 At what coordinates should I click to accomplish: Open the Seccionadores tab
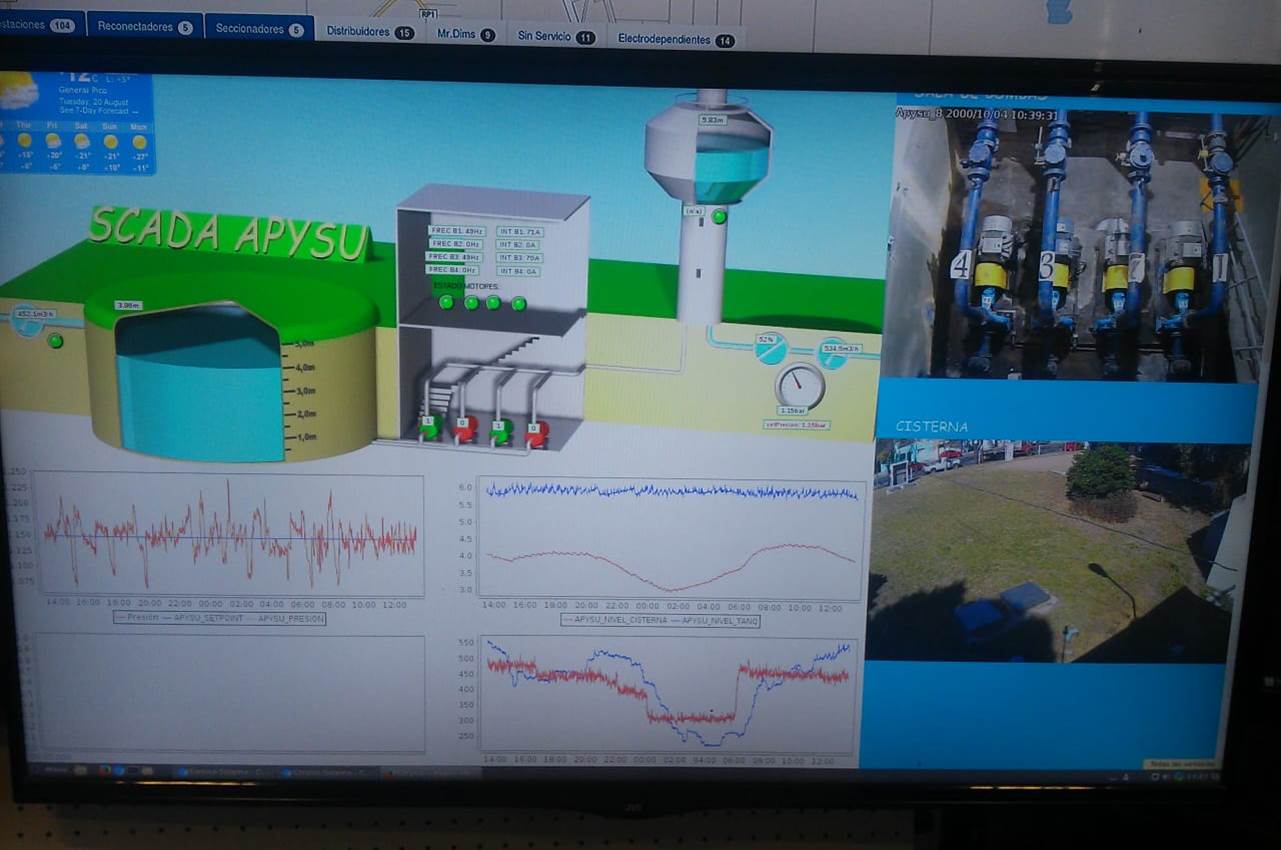pos(259,28)
